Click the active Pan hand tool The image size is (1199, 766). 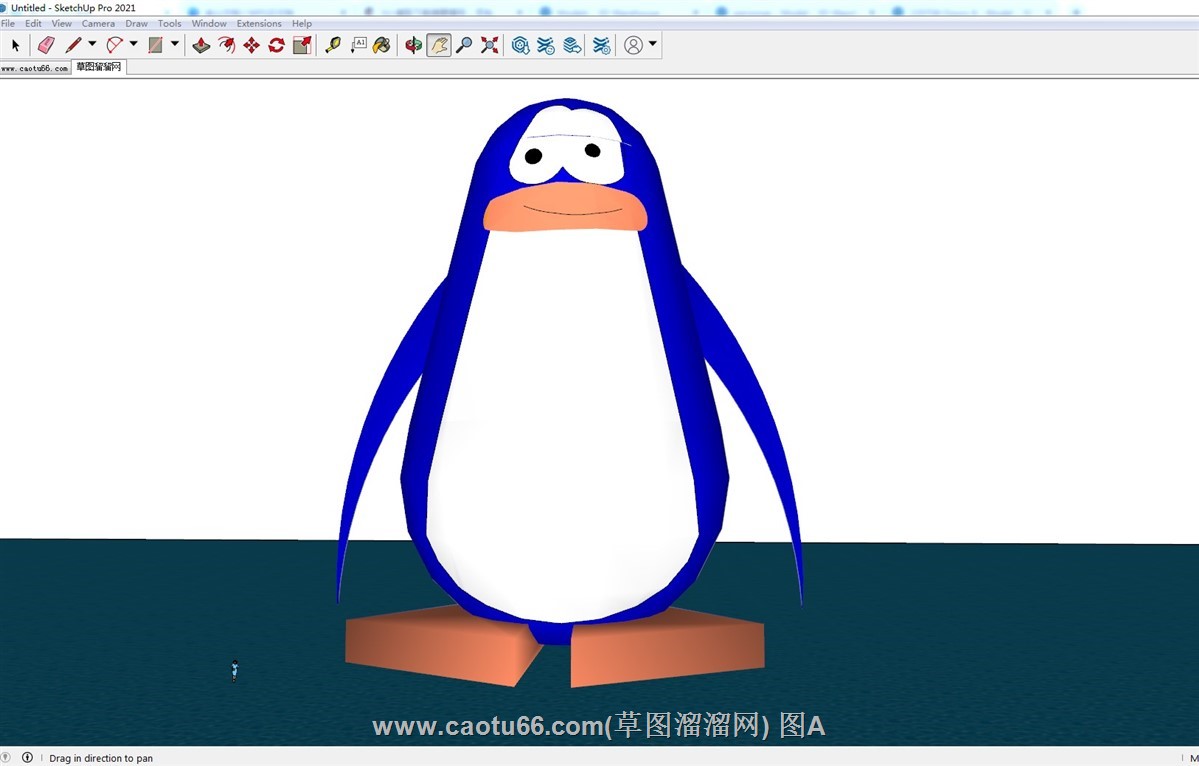438,45
